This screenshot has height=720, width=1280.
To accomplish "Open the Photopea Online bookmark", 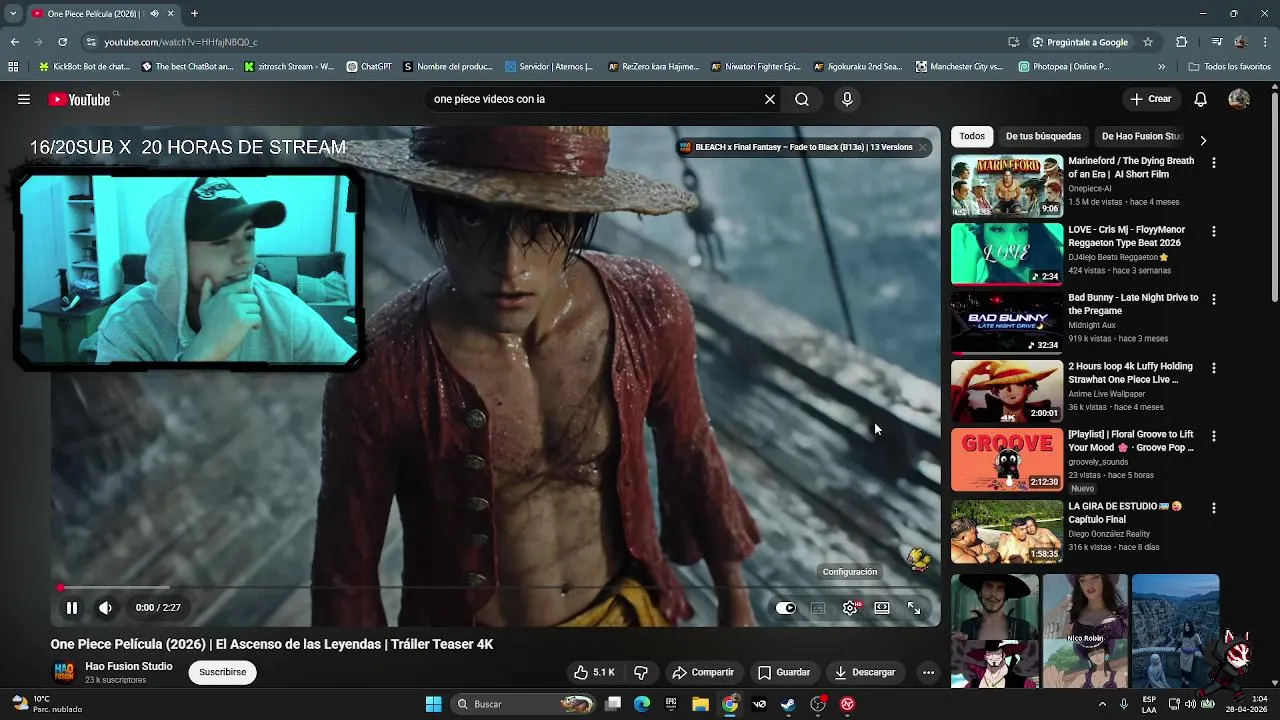I will point(1064,67).
